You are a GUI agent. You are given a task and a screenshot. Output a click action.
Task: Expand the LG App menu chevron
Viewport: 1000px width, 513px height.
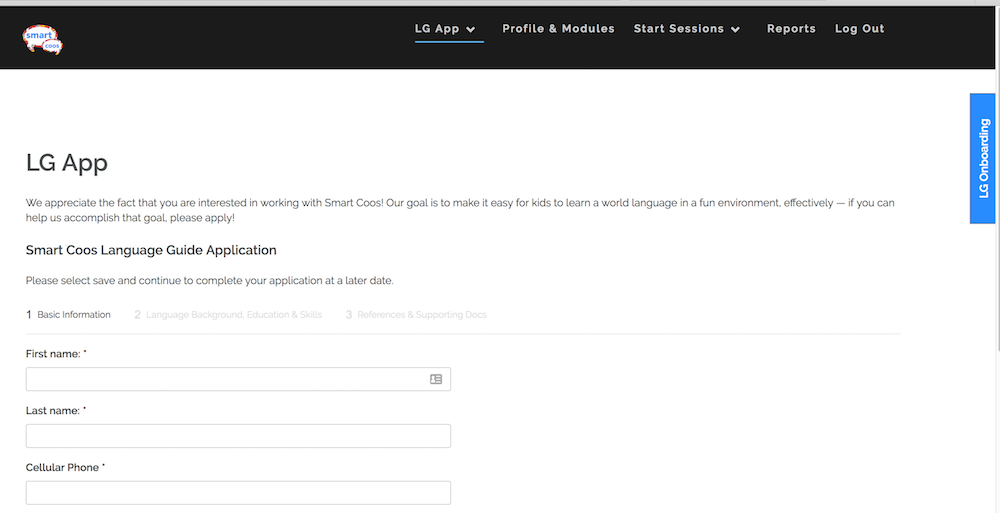pos(471,29)
